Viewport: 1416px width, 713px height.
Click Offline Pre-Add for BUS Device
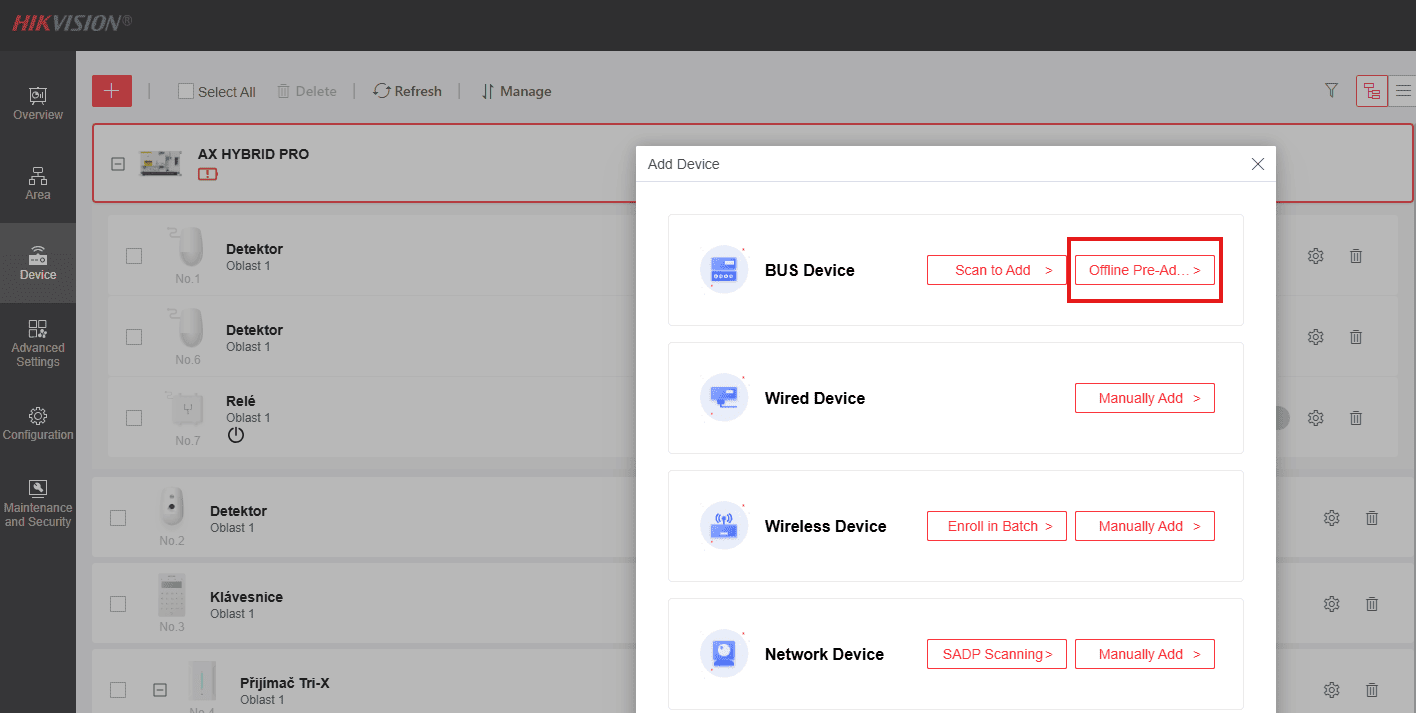coord(1145,270)
